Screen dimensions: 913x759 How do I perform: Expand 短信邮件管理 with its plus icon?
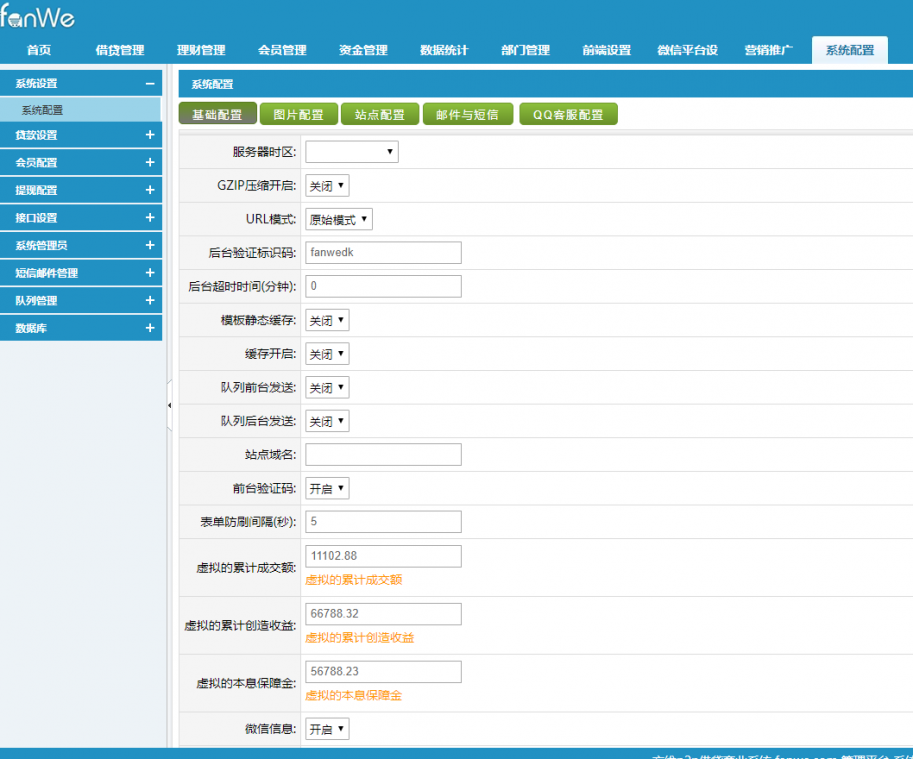point(149,272)
